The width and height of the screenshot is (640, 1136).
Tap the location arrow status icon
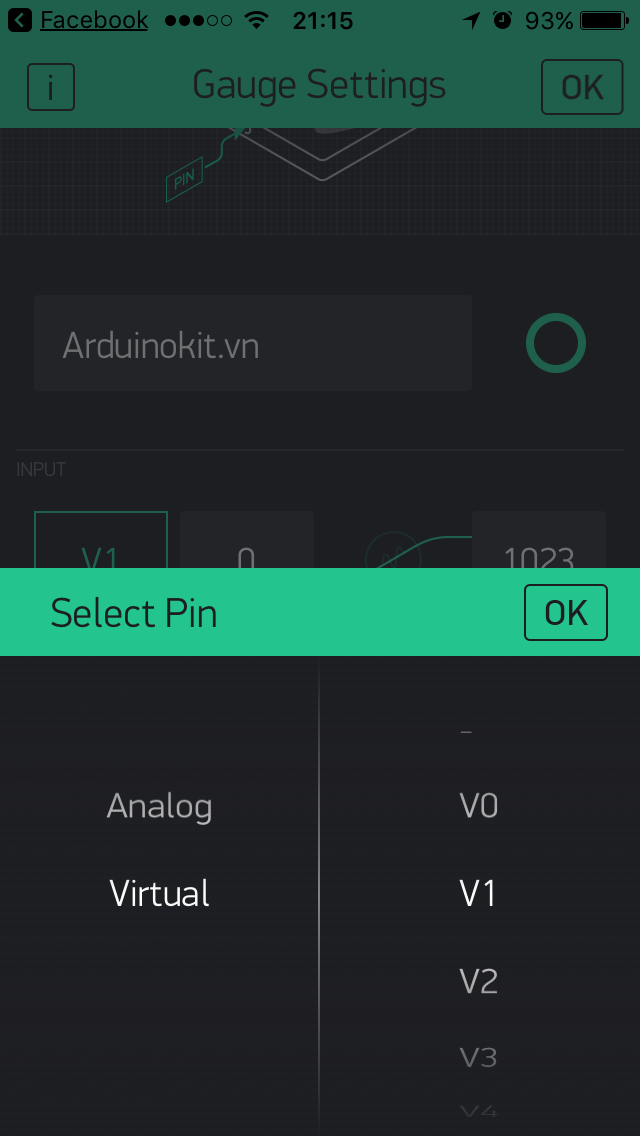click(x=471, y=20)
